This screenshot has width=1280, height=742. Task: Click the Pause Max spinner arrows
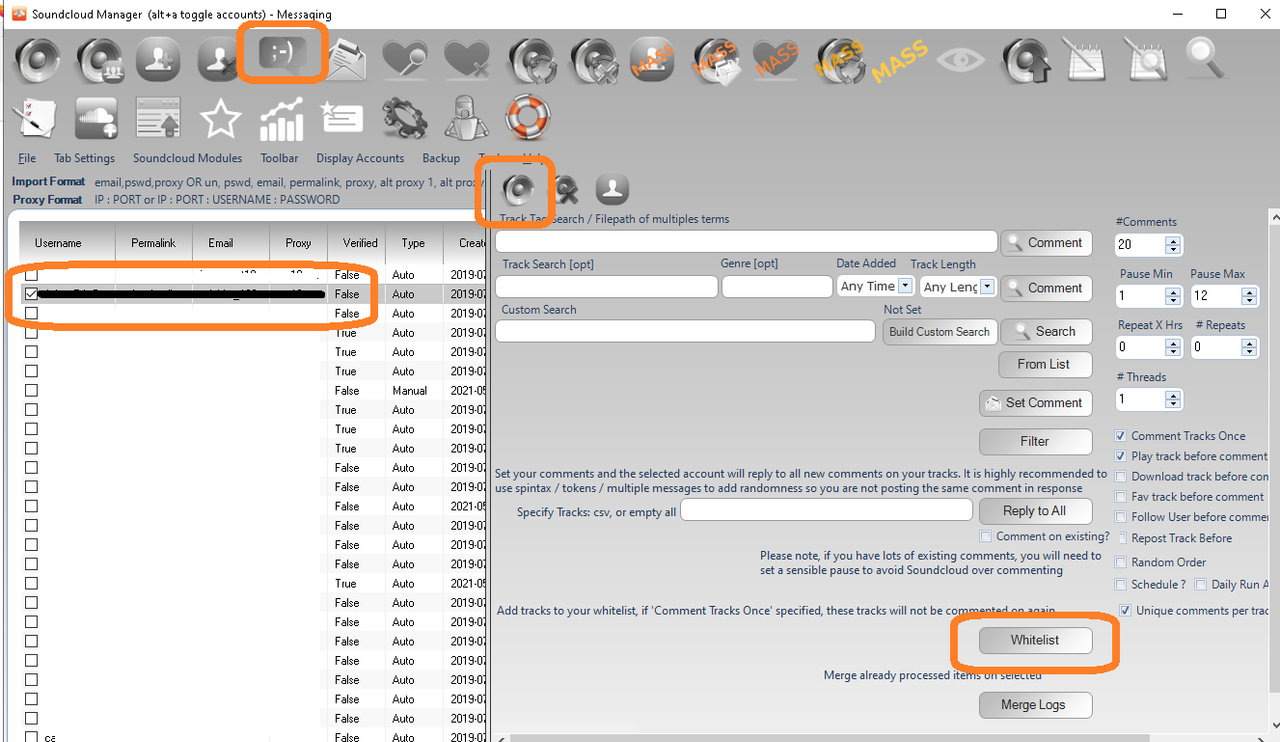coord(1249,297)
